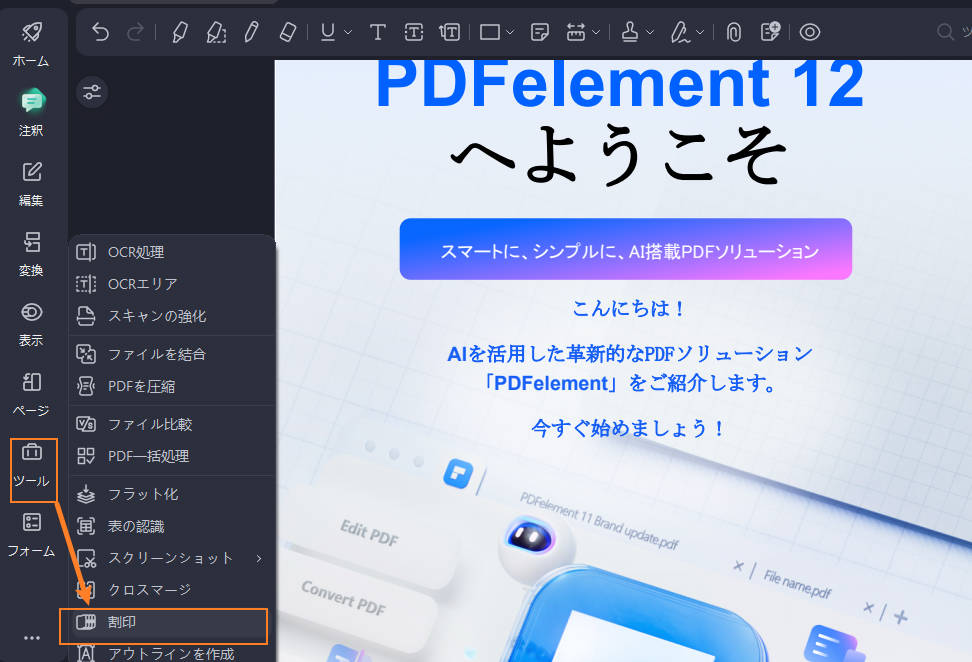Undo the last action

pyautogui.click(x=99, y=31)
